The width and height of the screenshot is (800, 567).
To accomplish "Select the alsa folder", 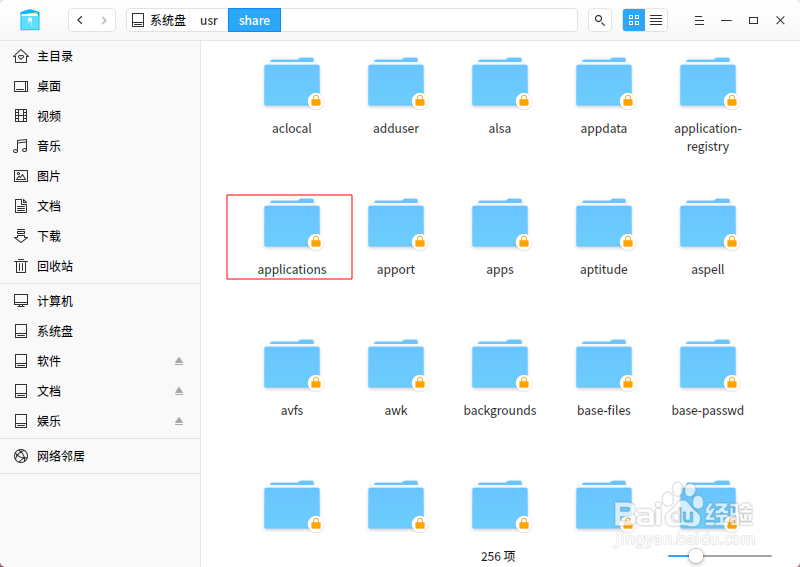I will click(x=500, y=96).
